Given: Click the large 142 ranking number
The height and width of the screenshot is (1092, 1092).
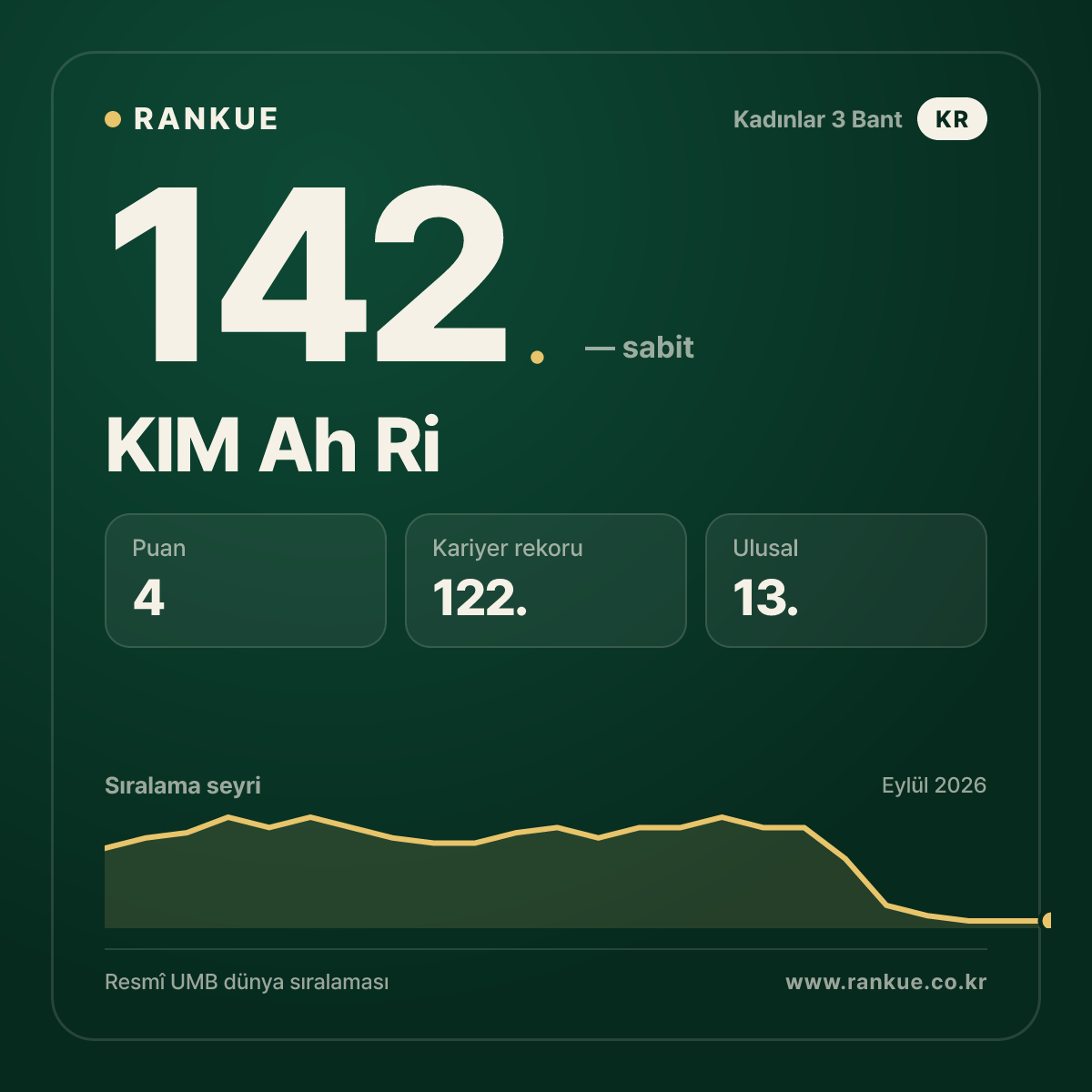Looking at the screenshot, I should point(309,273).
